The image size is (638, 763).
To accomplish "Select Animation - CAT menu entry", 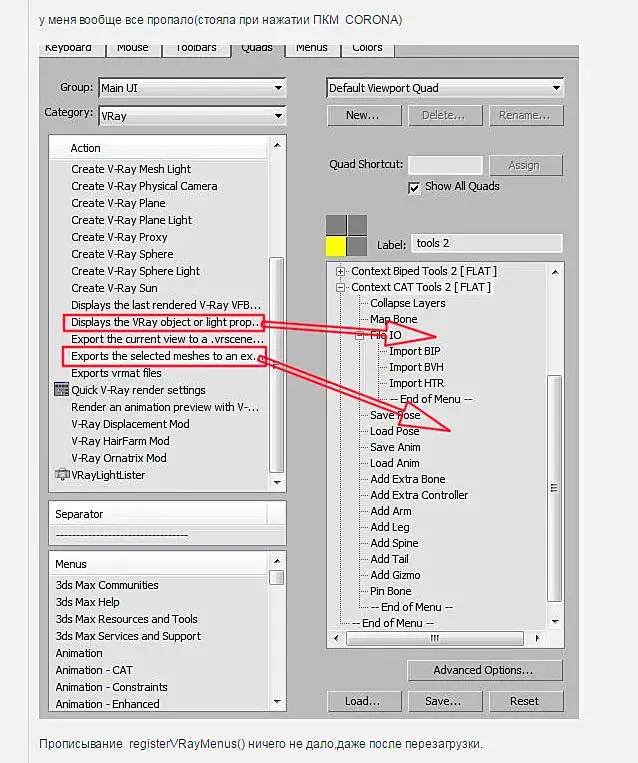I will pyautogui.click(x=94, y=671).
